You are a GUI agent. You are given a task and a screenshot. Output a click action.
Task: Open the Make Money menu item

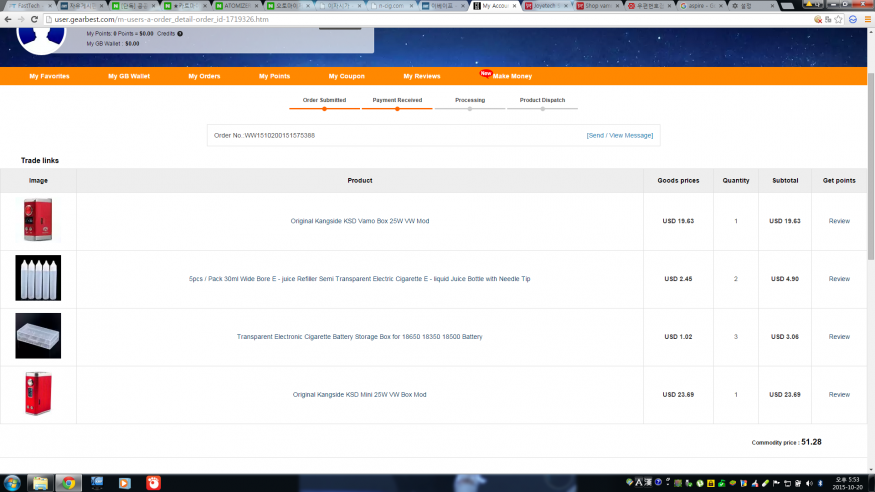coord(512,76)
